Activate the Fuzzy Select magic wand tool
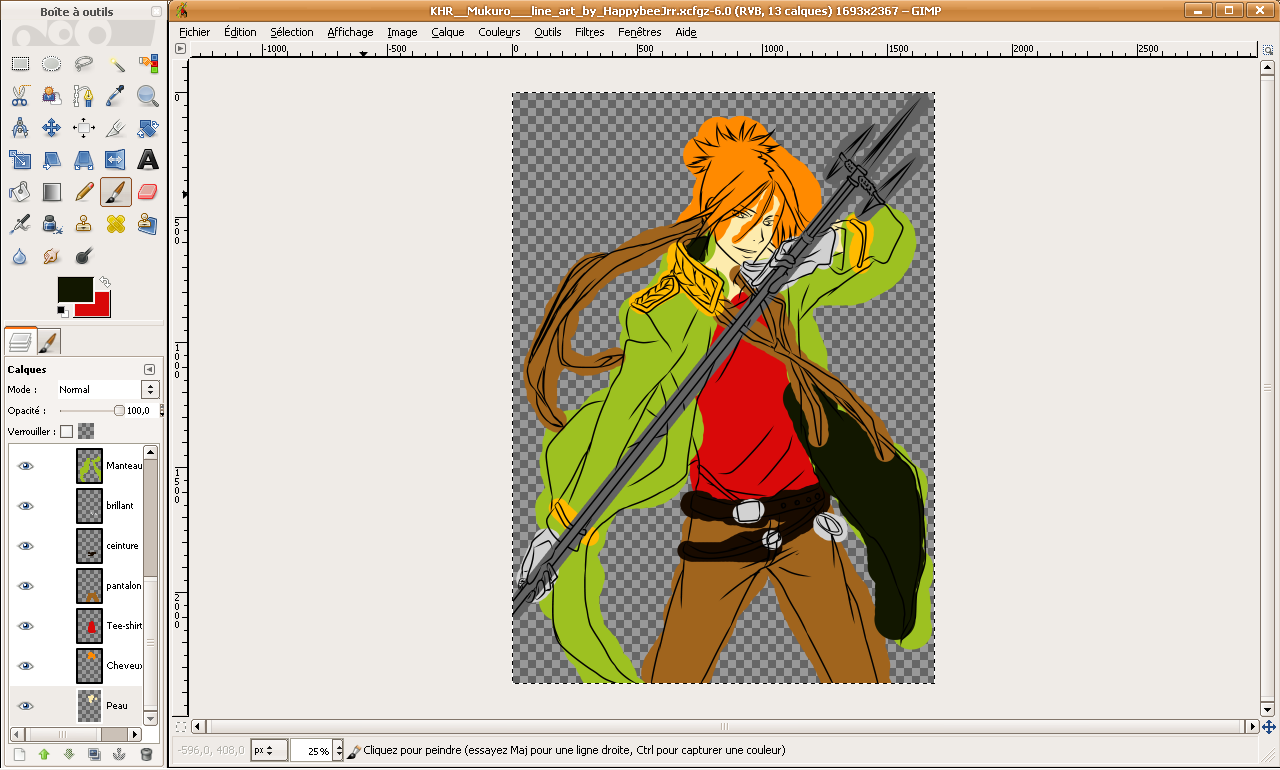This screenshot has height=770, width=1280. point(116,64)
